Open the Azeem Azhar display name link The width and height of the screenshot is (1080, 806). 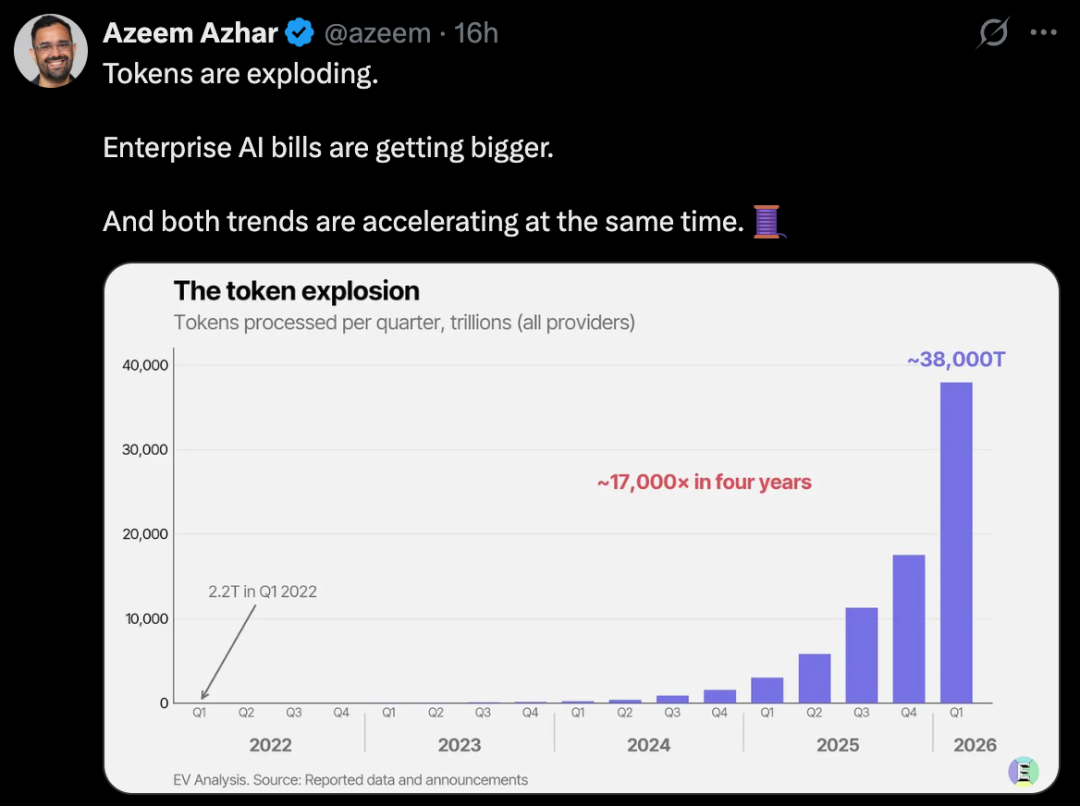[x=190, y=33]
